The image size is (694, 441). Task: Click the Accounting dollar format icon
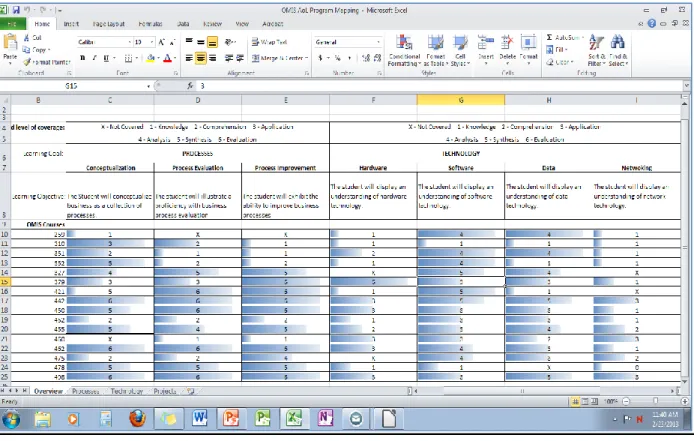click(x=320, y=58)
